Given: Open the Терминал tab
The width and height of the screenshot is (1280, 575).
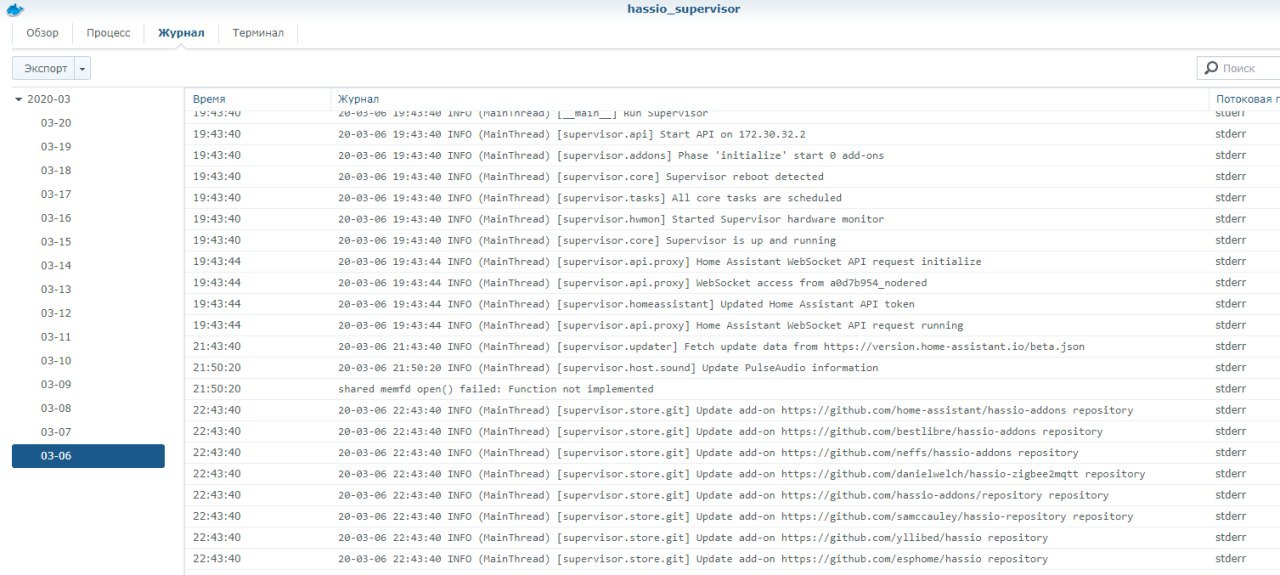Looking at the screenshot, I should coord(258,33).
